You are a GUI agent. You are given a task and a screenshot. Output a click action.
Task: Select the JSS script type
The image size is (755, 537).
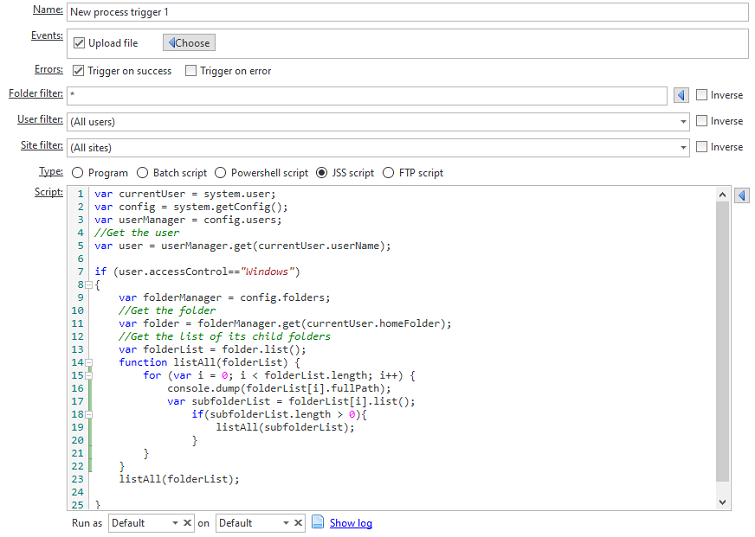pyautogui.click(x=321, y=173)
